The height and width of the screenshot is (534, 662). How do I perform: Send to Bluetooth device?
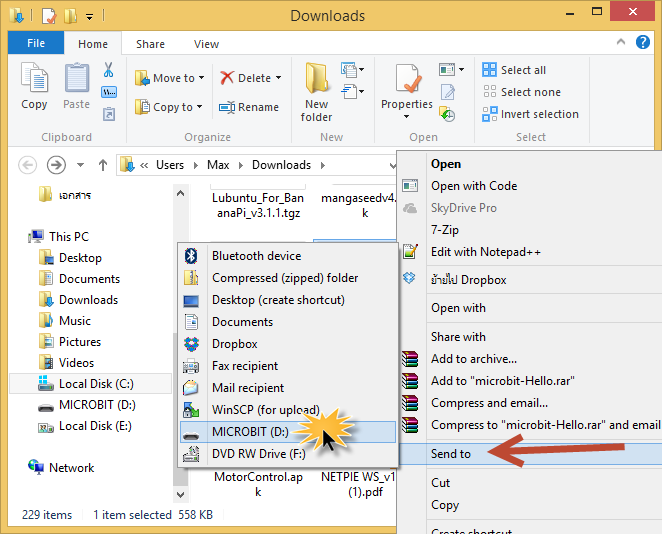pyautogui.click(x=288, y=256)
